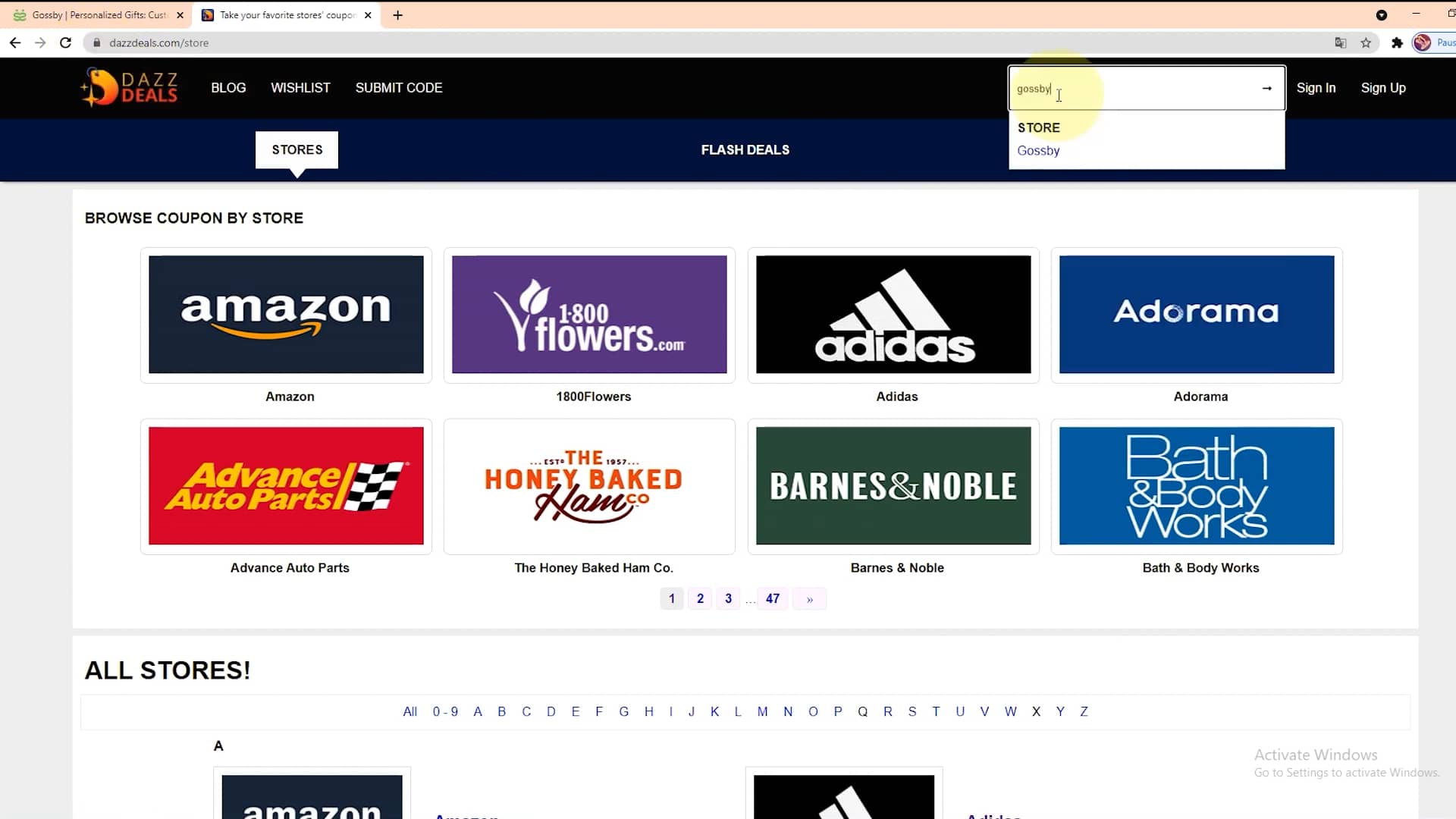
Task: Filter stores by 0-9
Action: coord(445,712)
